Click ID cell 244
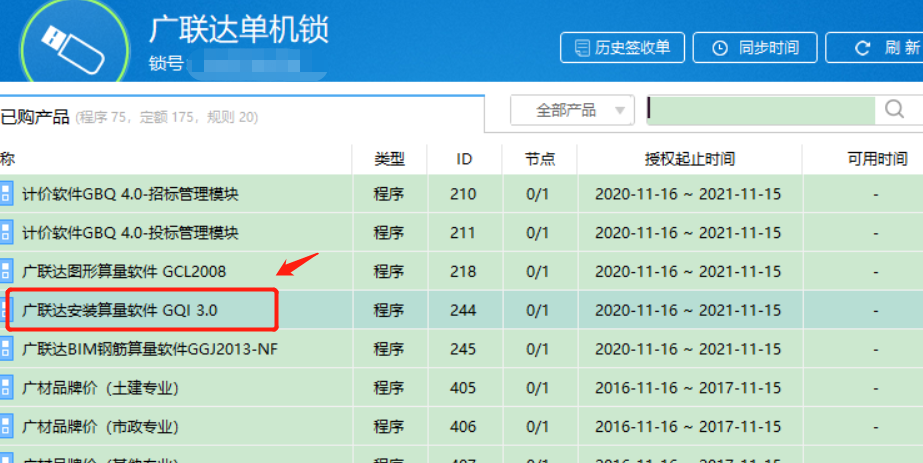The height and width of the screenshot is (463, 923). 463,310
